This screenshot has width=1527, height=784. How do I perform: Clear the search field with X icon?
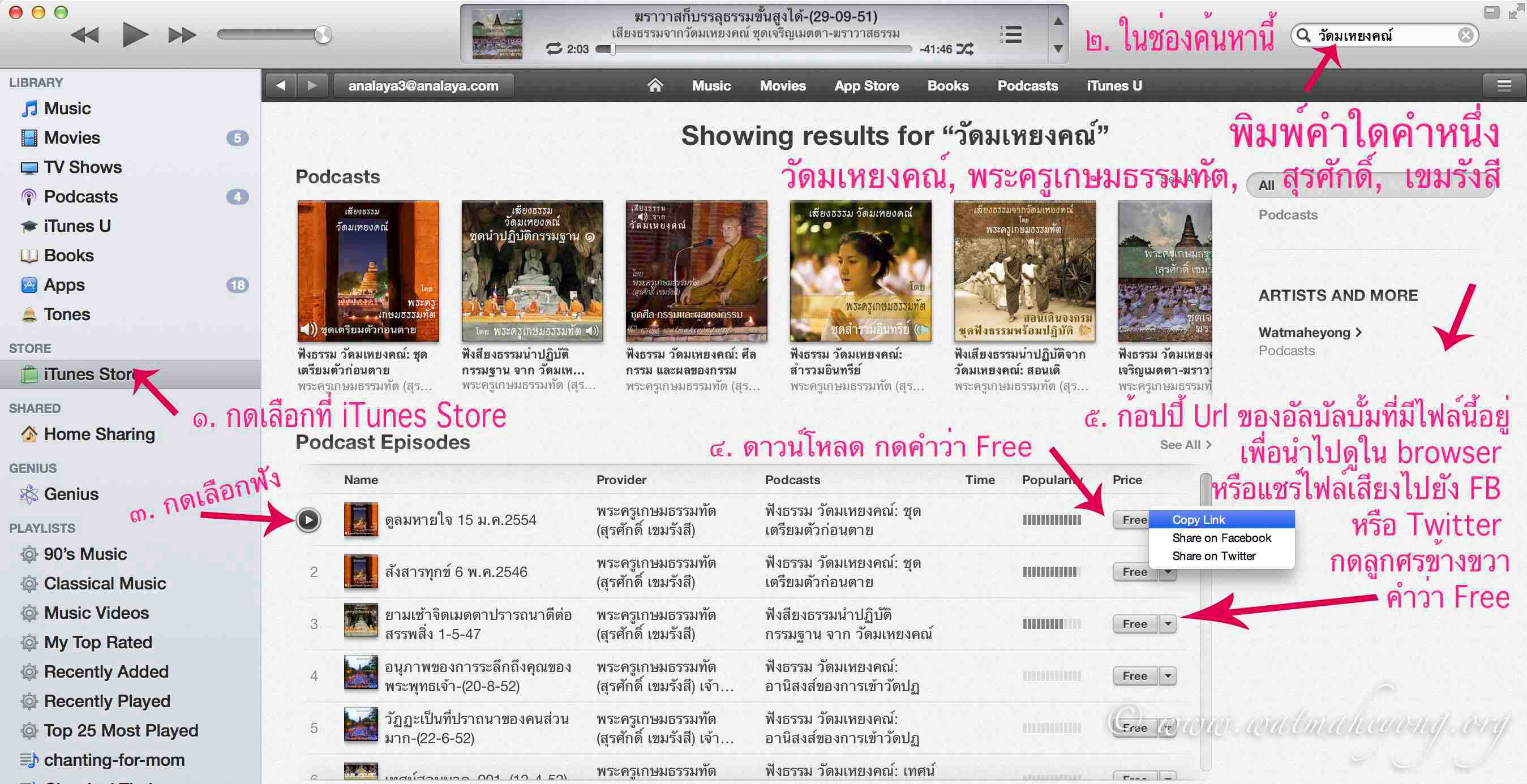tap(1465, 36)
